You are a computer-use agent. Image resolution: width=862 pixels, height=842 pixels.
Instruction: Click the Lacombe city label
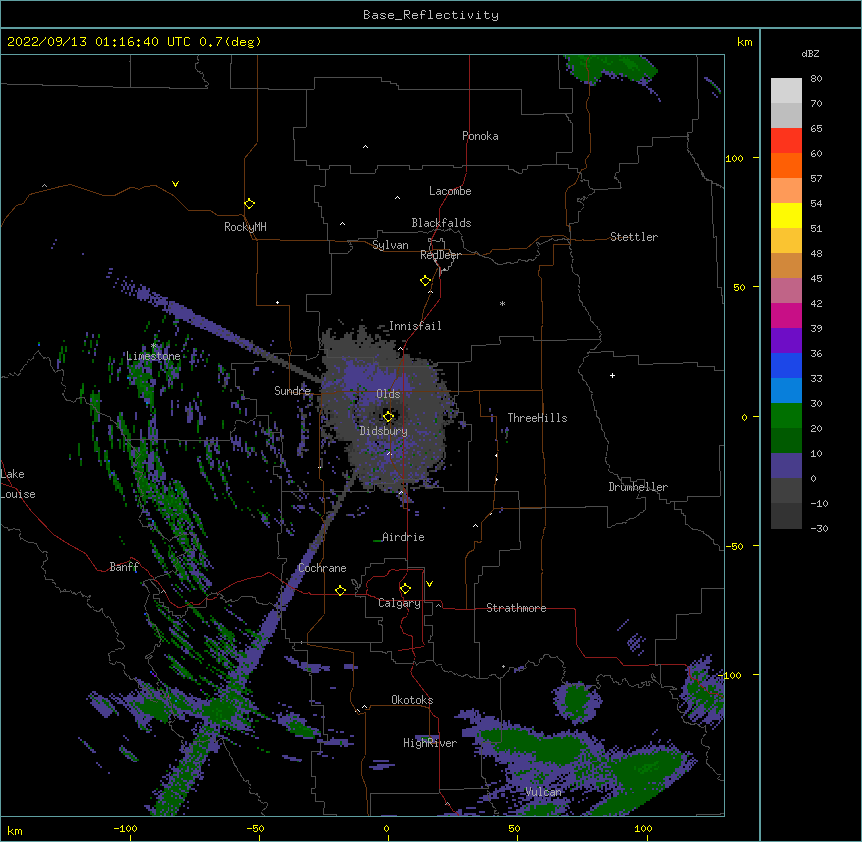(x=450, y=191)
